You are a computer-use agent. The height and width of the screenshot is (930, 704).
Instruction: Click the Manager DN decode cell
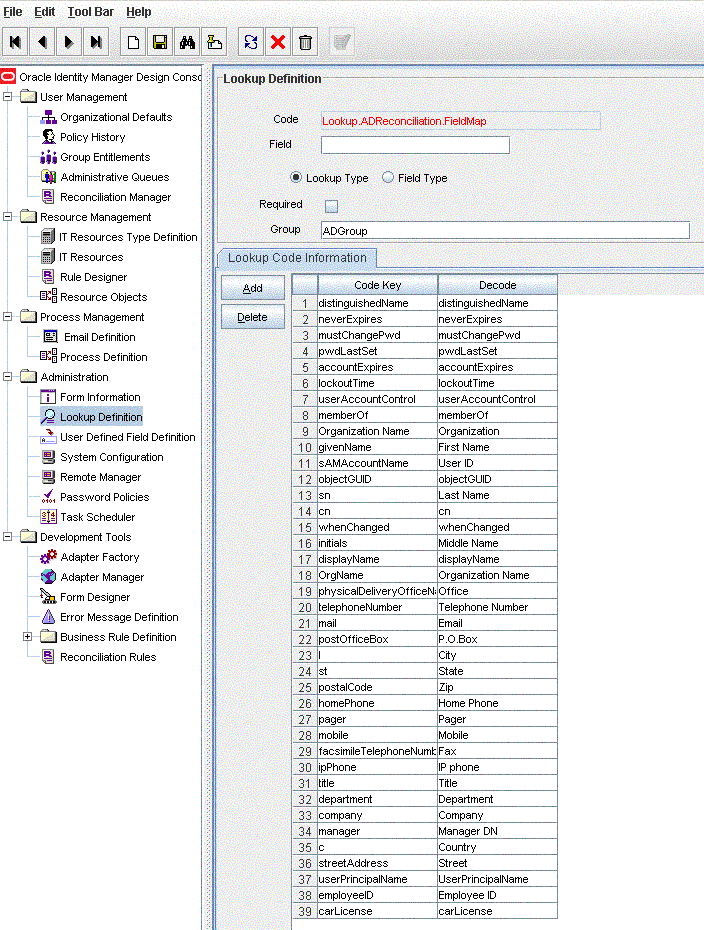click(498, 832)
